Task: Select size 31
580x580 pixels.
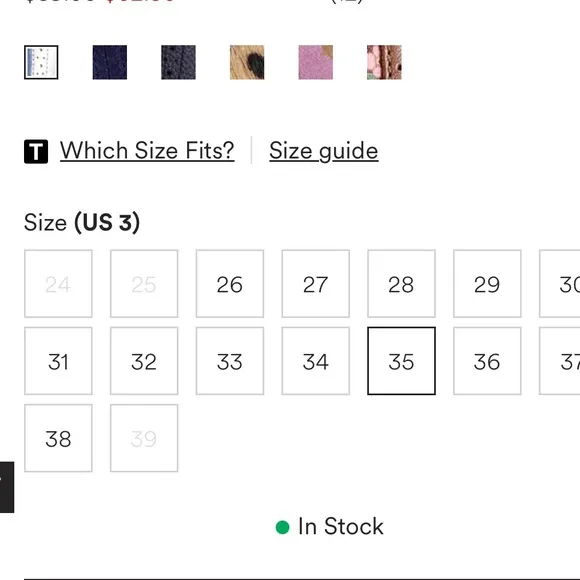Action: [x=58, y=361]
